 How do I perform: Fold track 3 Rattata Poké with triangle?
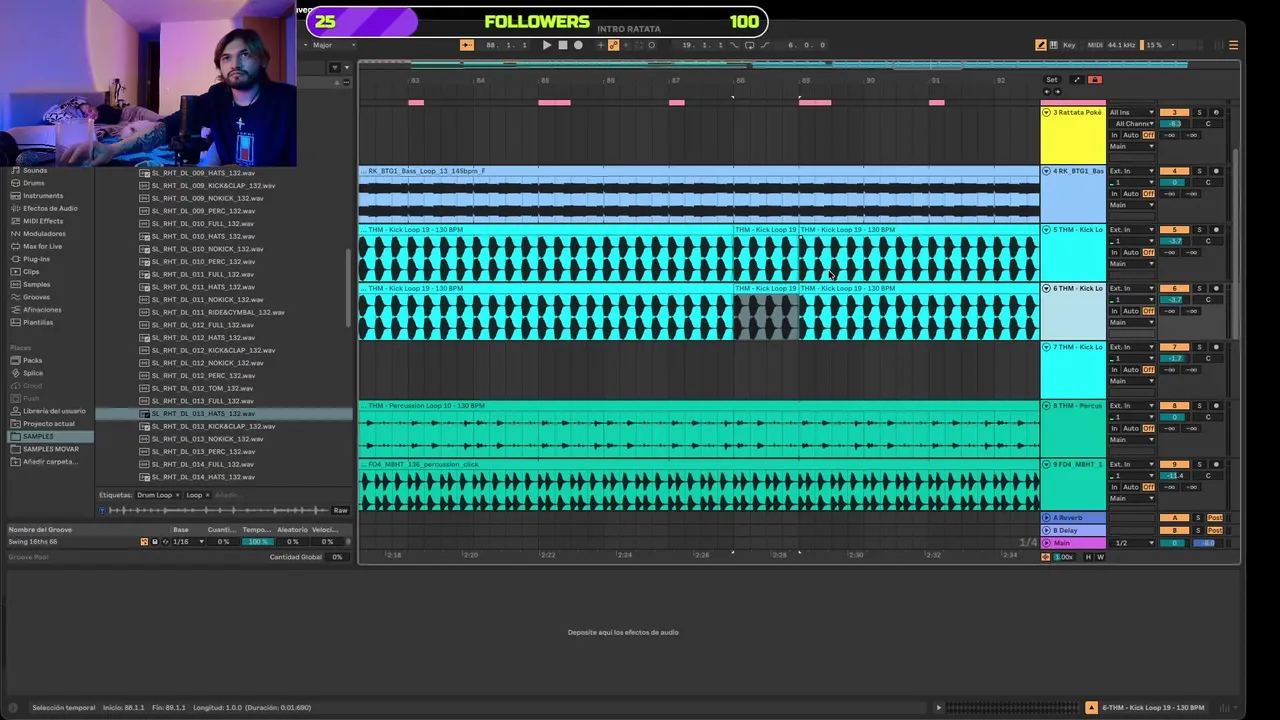1047,112
